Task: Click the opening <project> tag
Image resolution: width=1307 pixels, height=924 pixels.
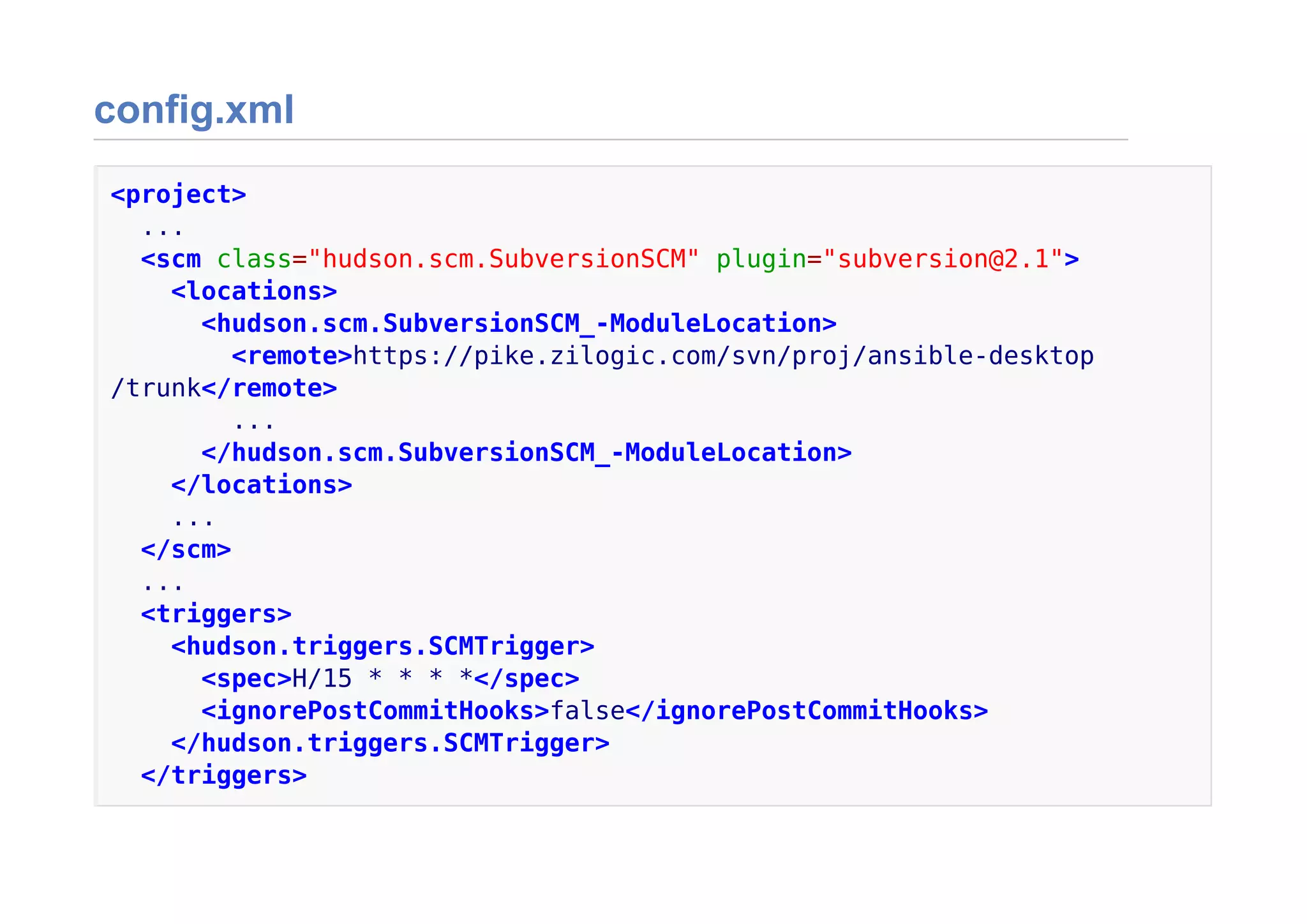Action: (178, 195)
